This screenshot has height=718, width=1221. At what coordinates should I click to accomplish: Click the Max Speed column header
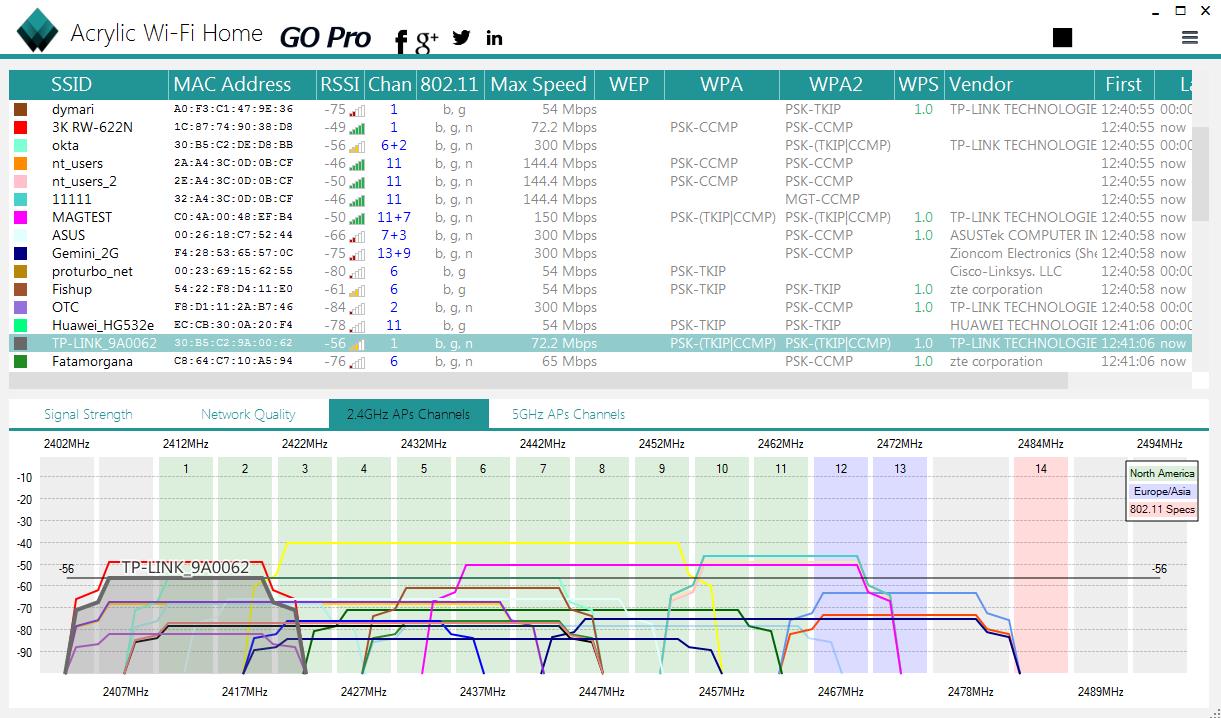coord(538,85)
